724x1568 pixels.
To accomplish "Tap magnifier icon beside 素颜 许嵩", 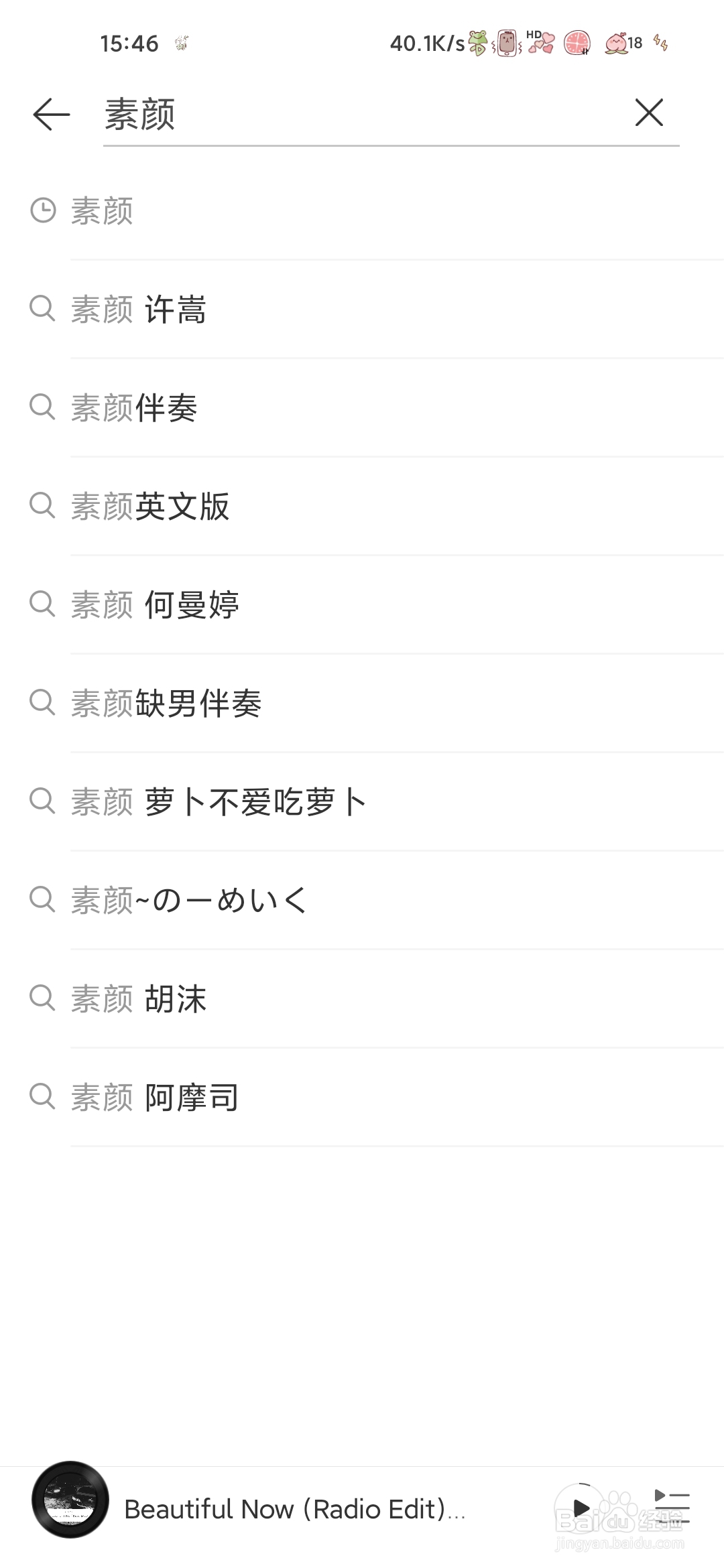I will 42,308.
